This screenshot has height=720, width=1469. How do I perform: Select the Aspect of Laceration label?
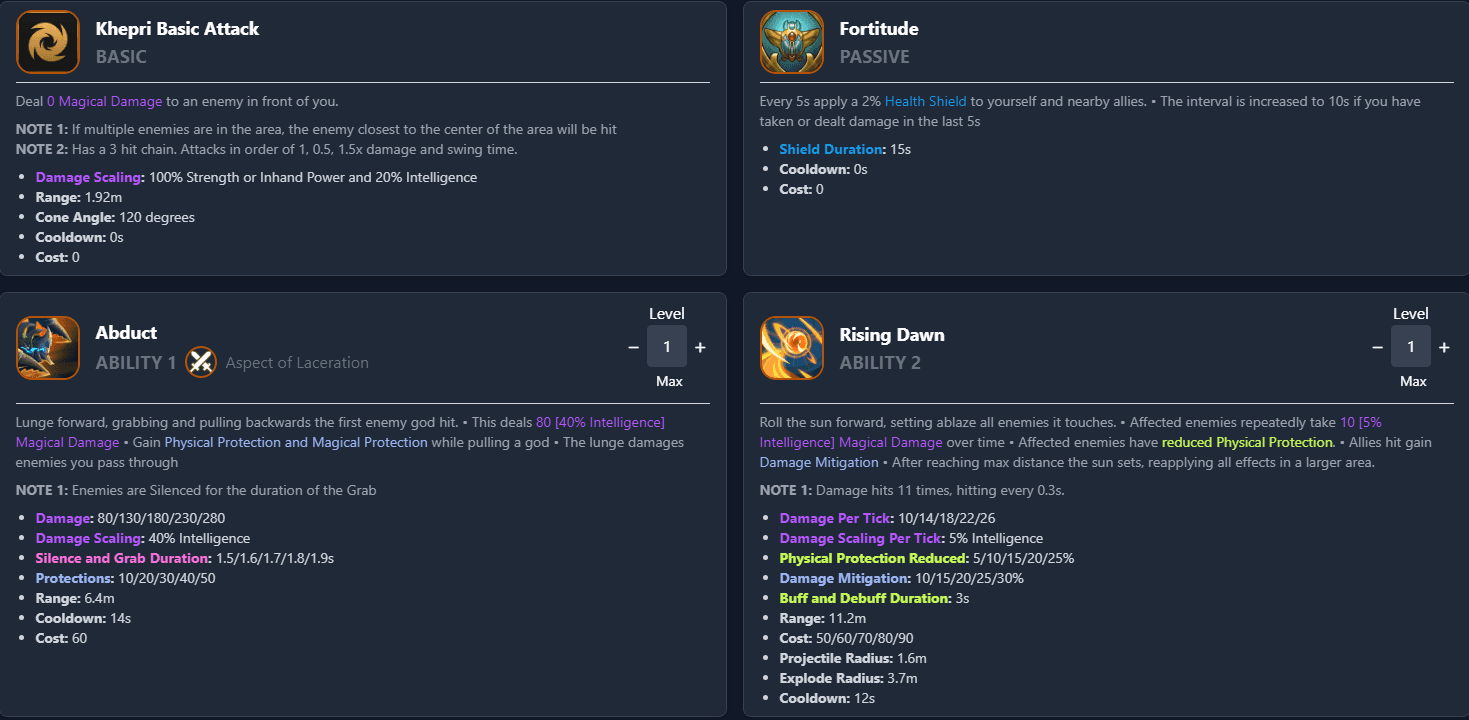pos(297,363)
